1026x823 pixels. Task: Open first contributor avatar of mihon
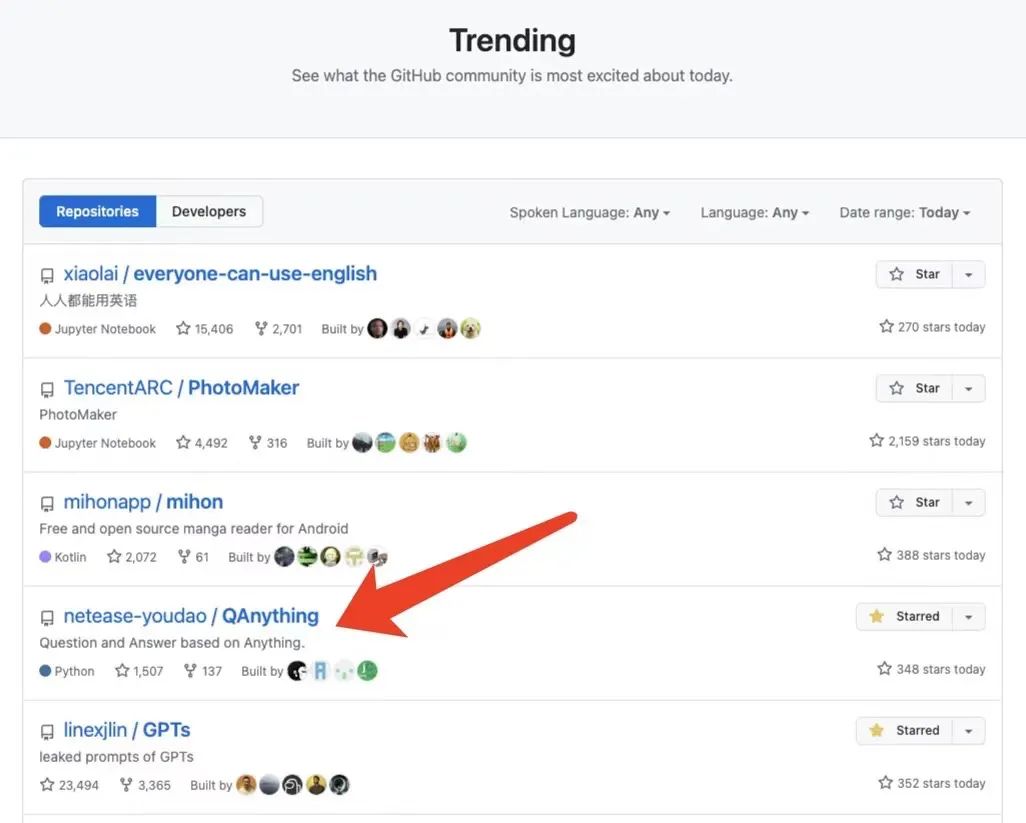(x=284, y=557)
